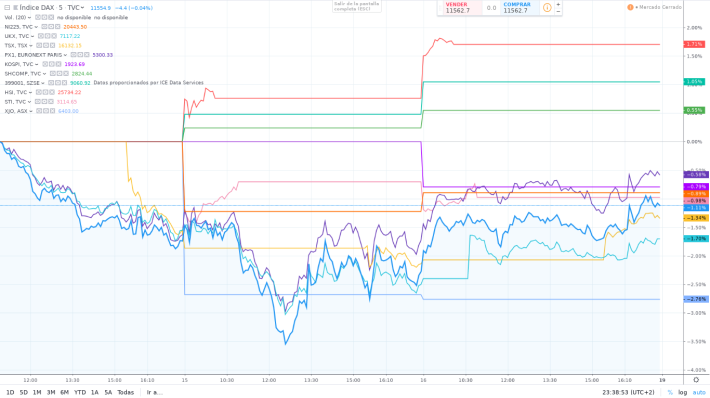Click the green 0.55% price label

tap(694, 110)
